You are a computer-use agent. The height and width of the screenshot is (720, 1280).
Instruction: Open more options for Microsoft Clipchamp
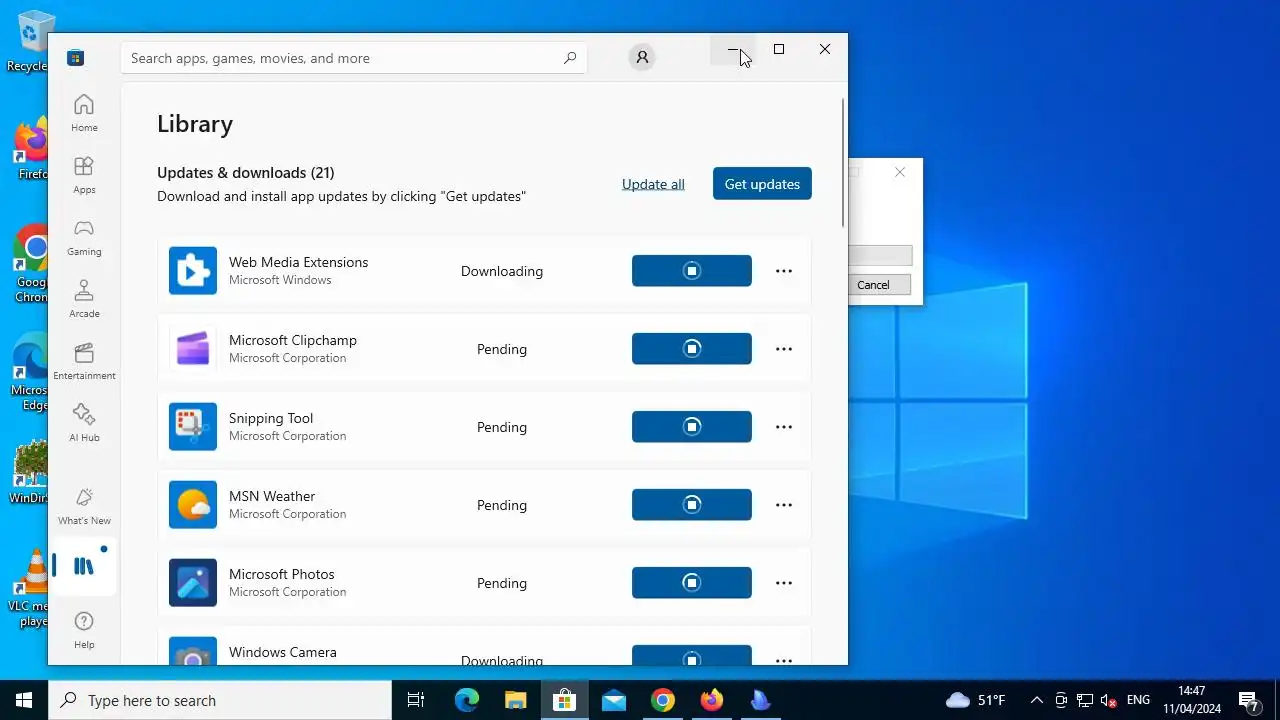coord(784,349)
